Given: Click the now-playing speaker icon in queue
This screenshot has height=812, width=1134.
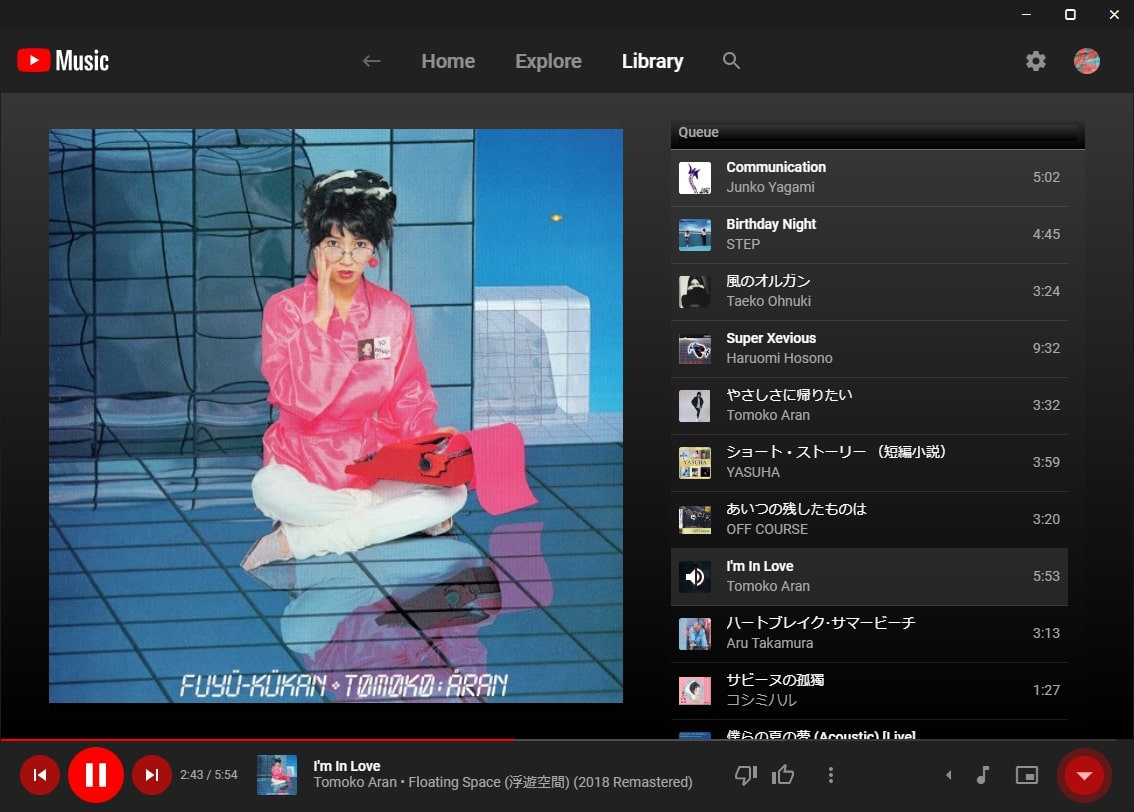Looking at the screenshot, I should pos(694,576).
